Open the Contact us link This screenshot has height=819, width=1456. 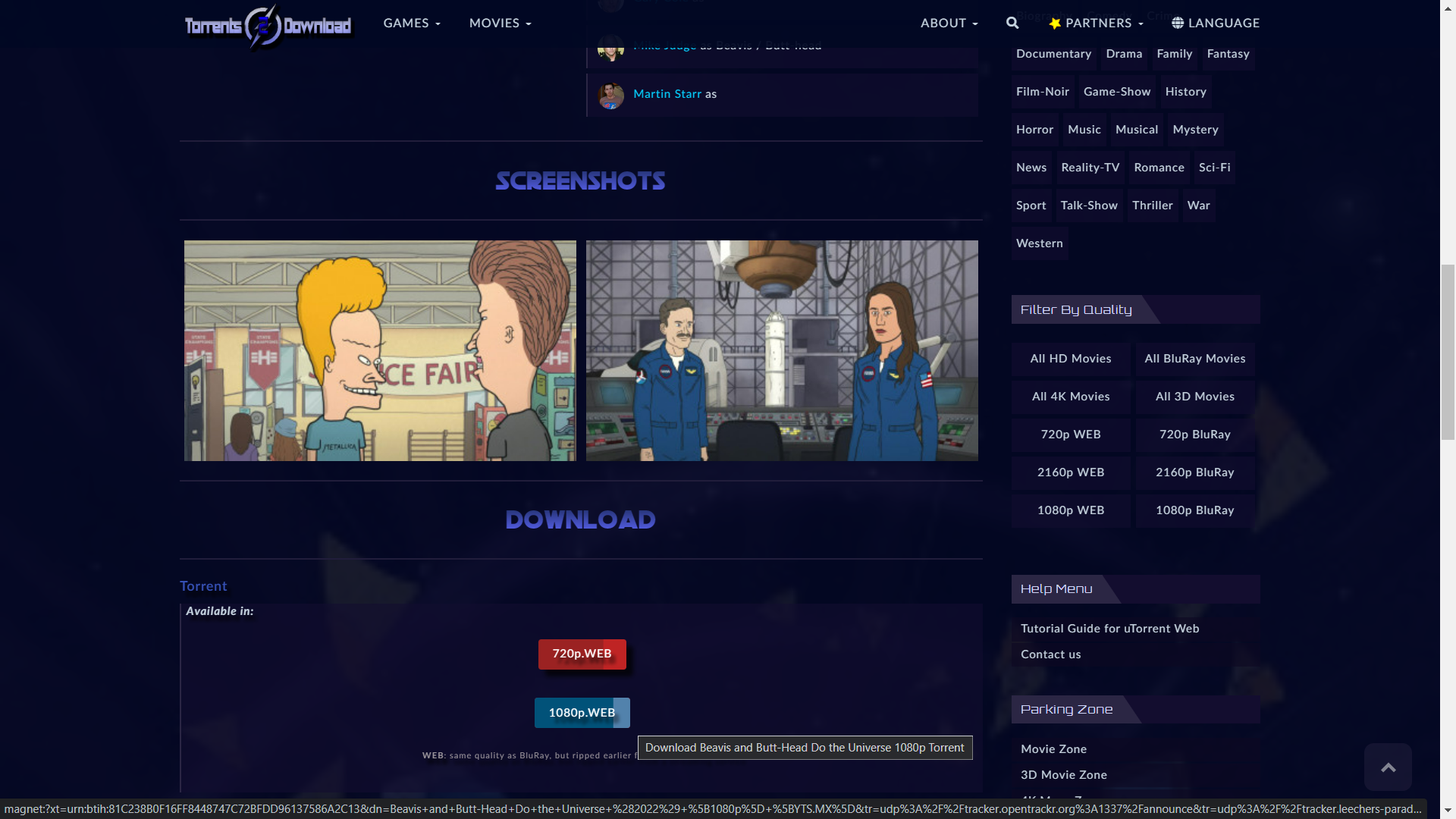coord(1050,654)
